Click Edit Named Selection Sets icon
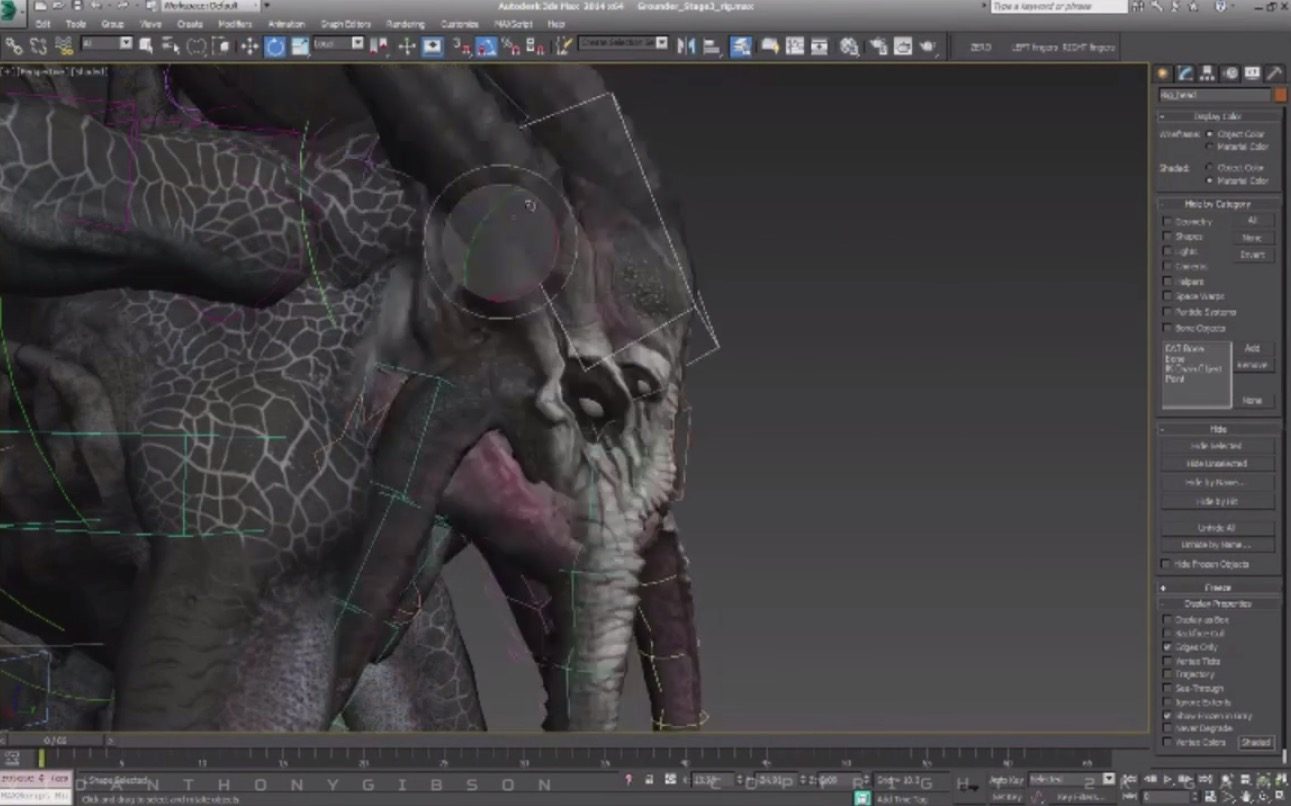Screen dimensions: 1291x806 pyautogui.click(x=564, y=46)
